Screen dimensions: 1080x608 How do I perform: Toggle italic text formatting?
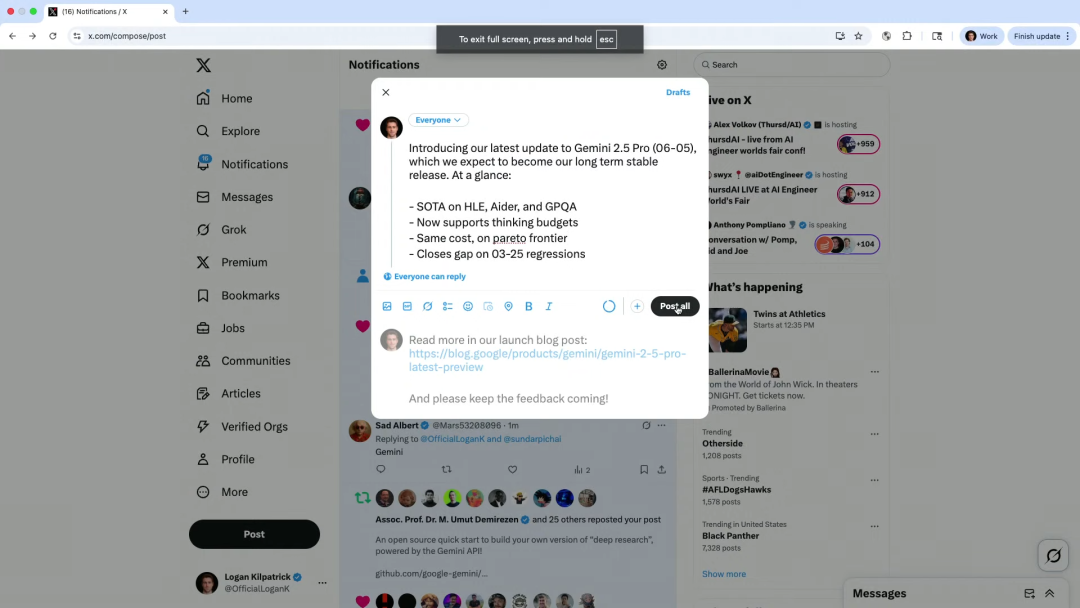tap(549, 306)
